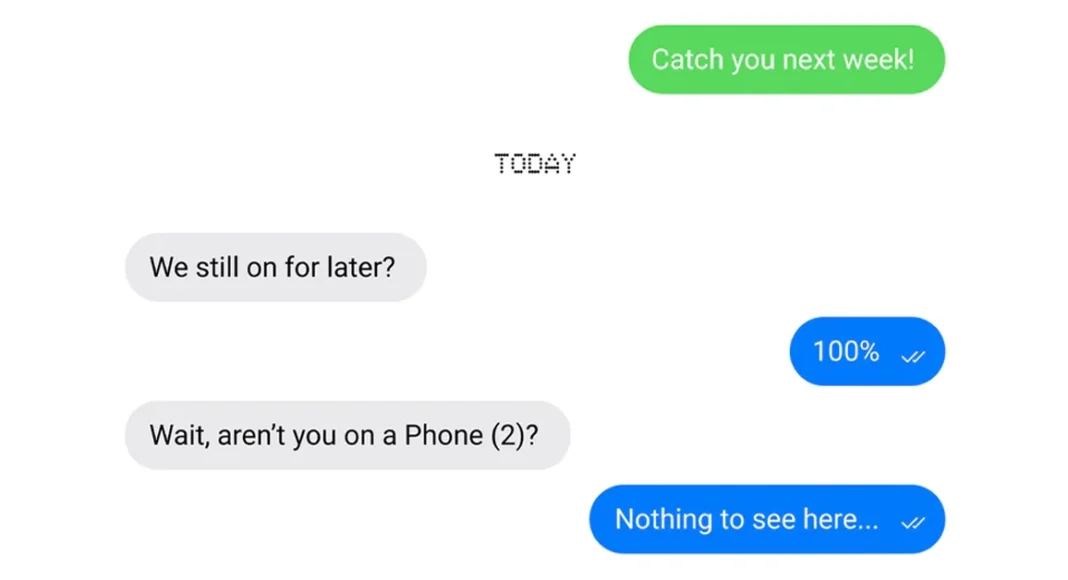
Task: Click the dotted TODAY date separator
Action: pos(535,164)
